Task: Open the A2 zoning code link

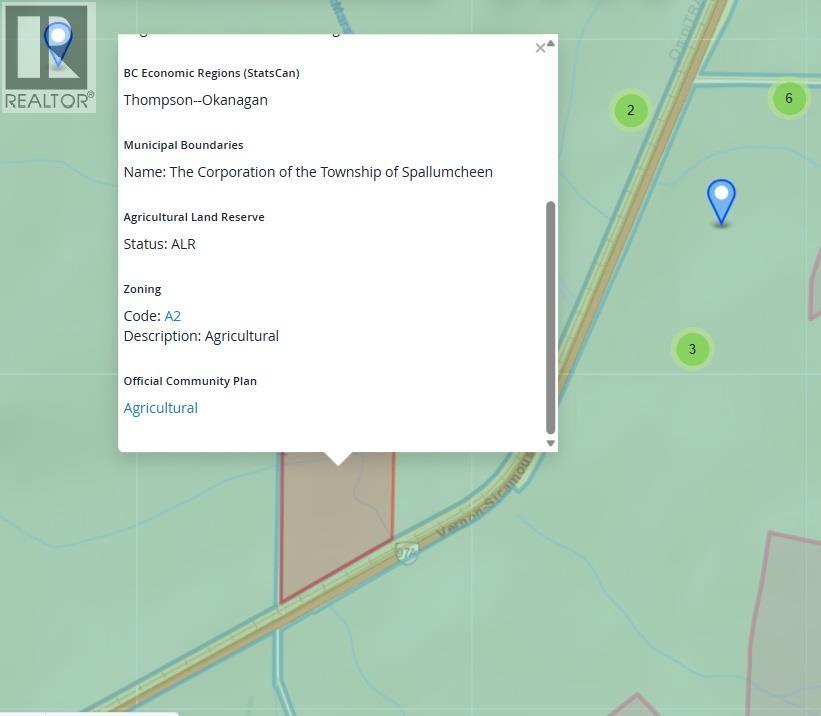Action: click(x=172, y=316)
